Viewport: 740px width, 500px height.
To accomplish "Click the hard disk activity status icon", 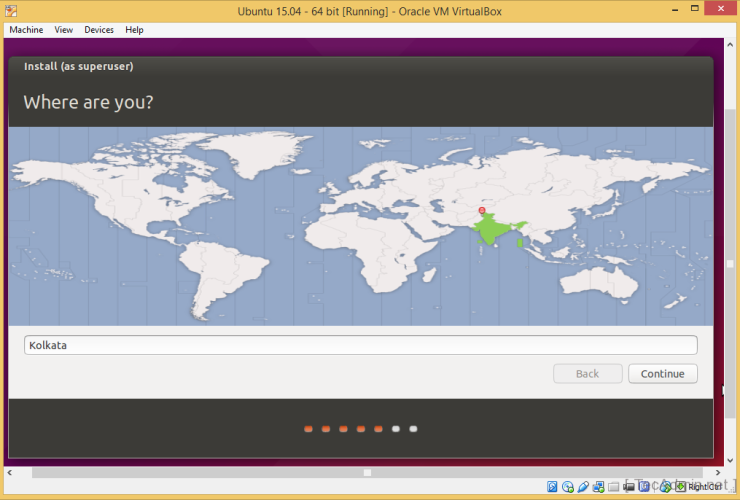I will click(552, 487).
